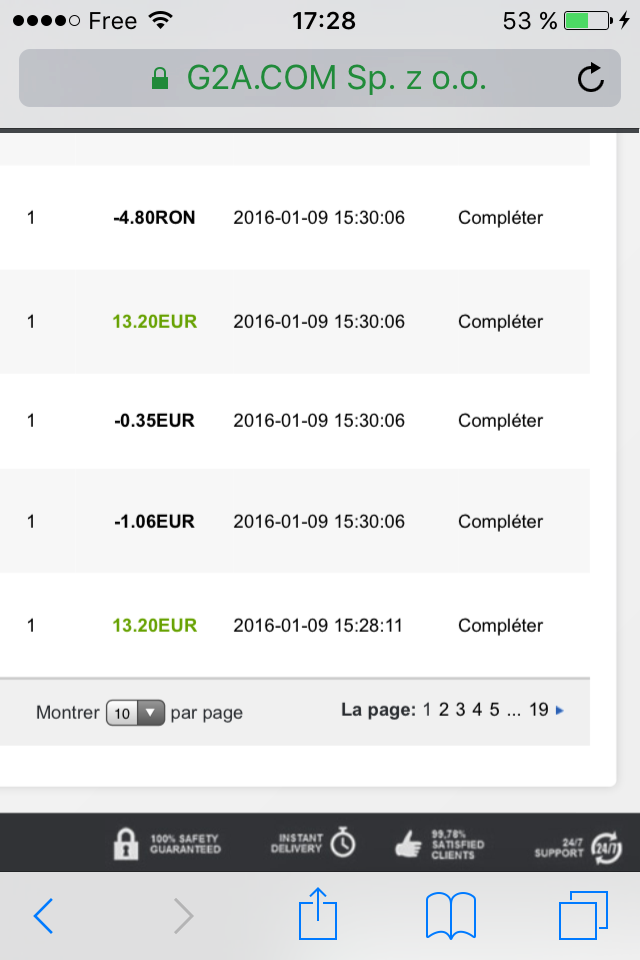The width and height of the screenshot is (640, 960).
Task: Tap the Safari reload page icon
Action: [x=591, y=78]
